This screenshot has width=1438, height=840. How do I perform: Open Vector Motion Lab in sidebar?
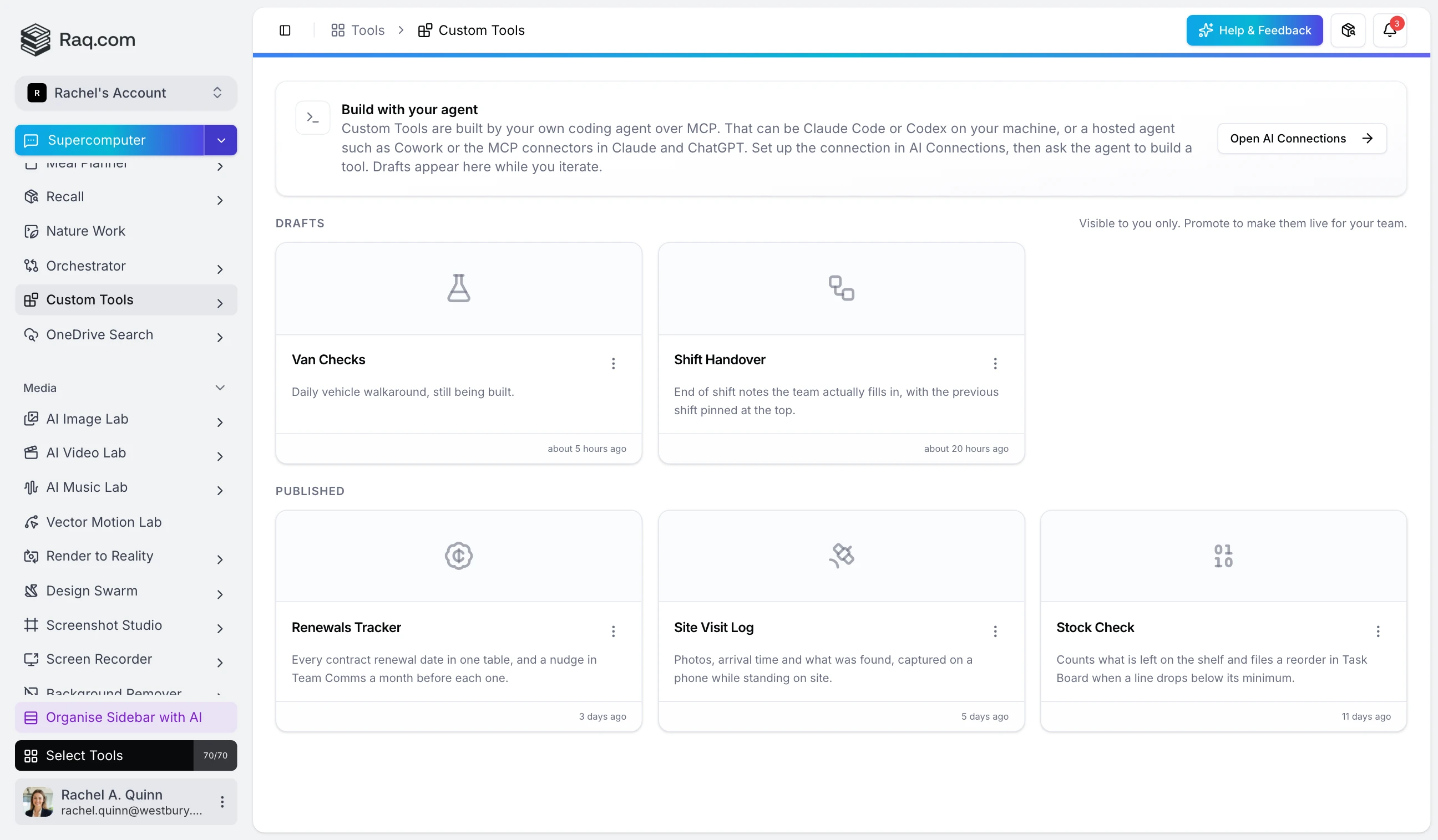pyautogui.click(x=125, y=522)
